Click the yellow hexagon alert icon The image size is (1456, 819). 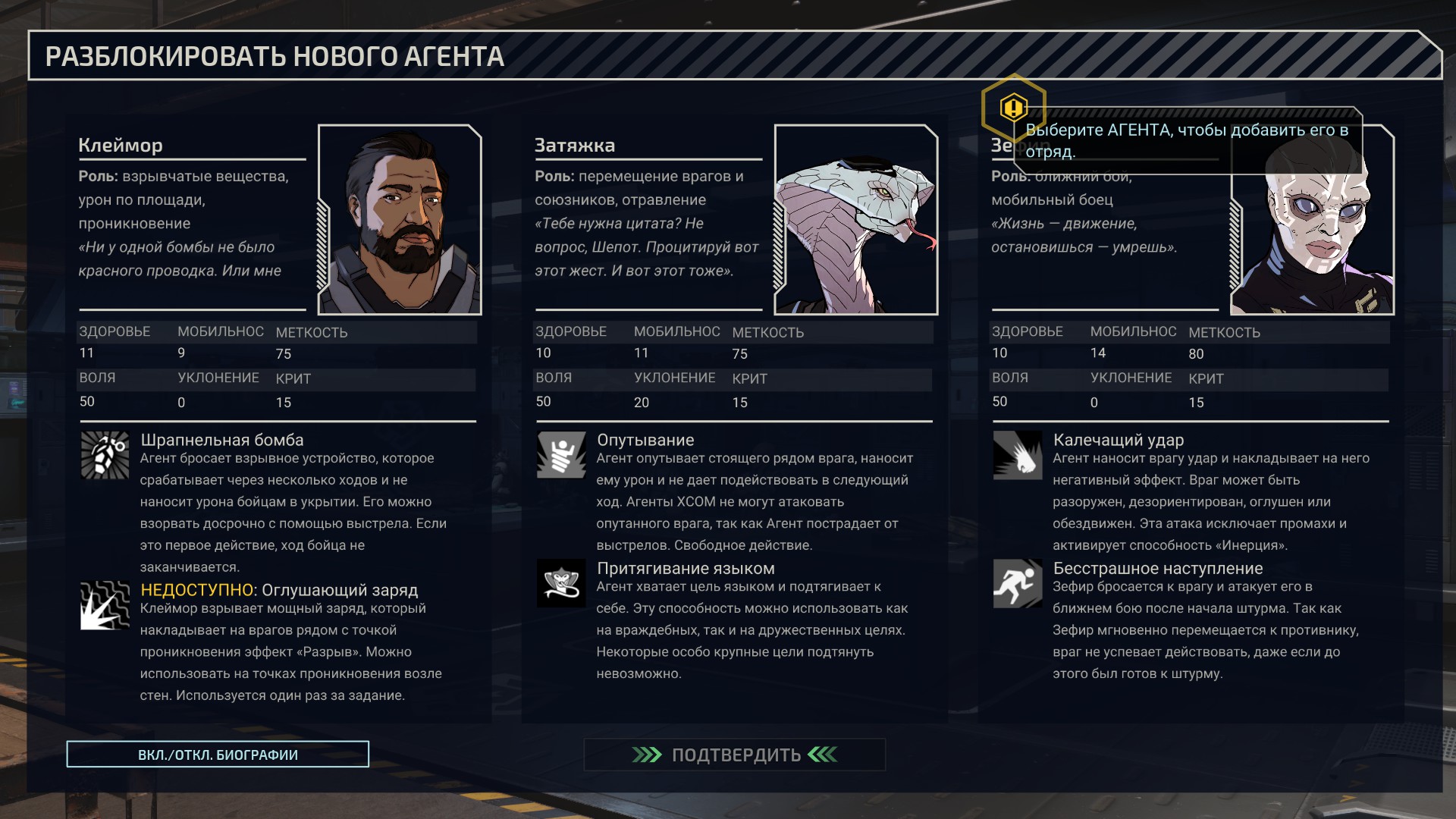pyautogui.click(x=1014, y=108)
